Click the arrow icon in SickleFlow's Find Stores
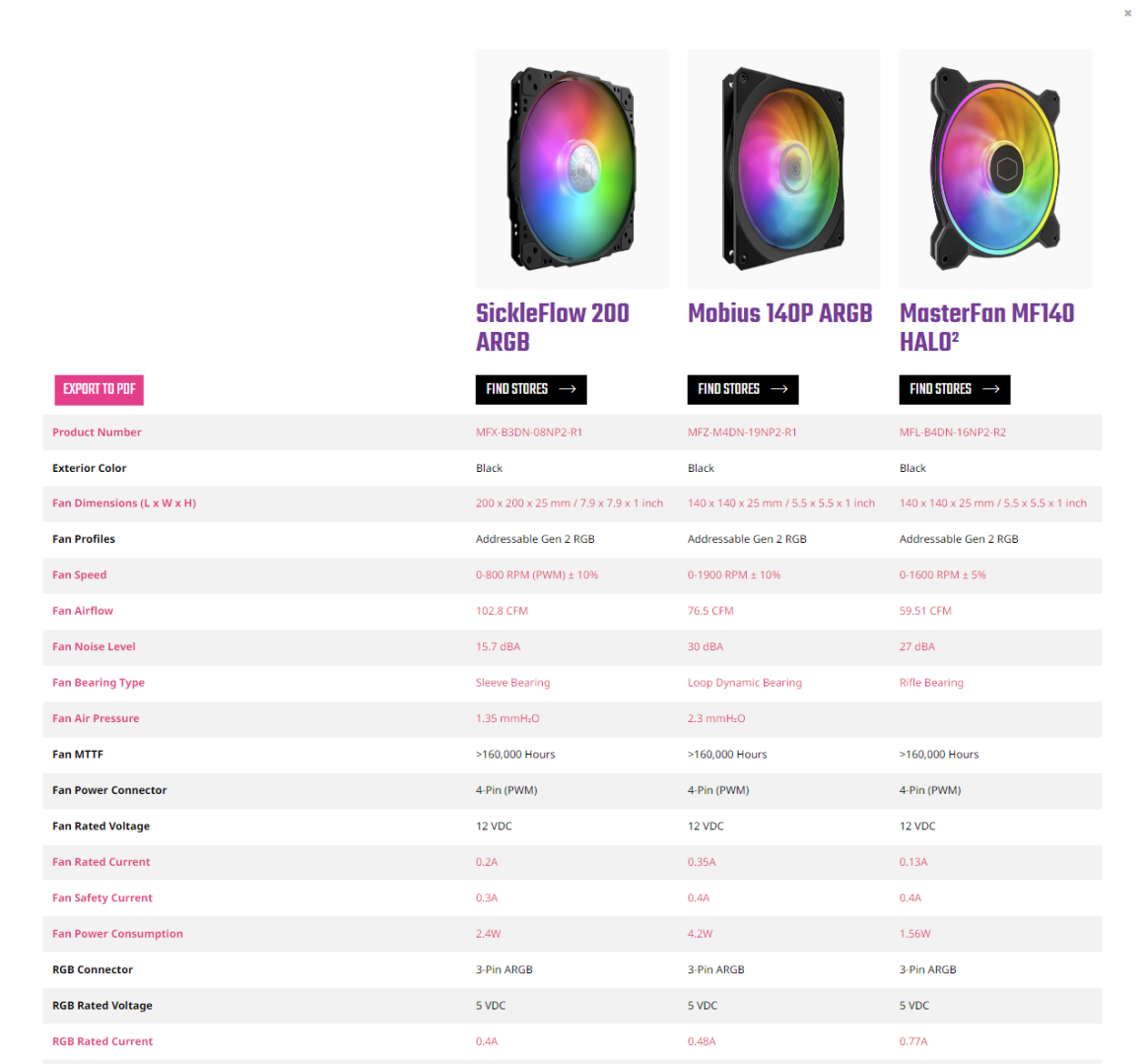The width and height of the screenshot is (1147, 1064). pyautogui.click(x=568, y=389)
